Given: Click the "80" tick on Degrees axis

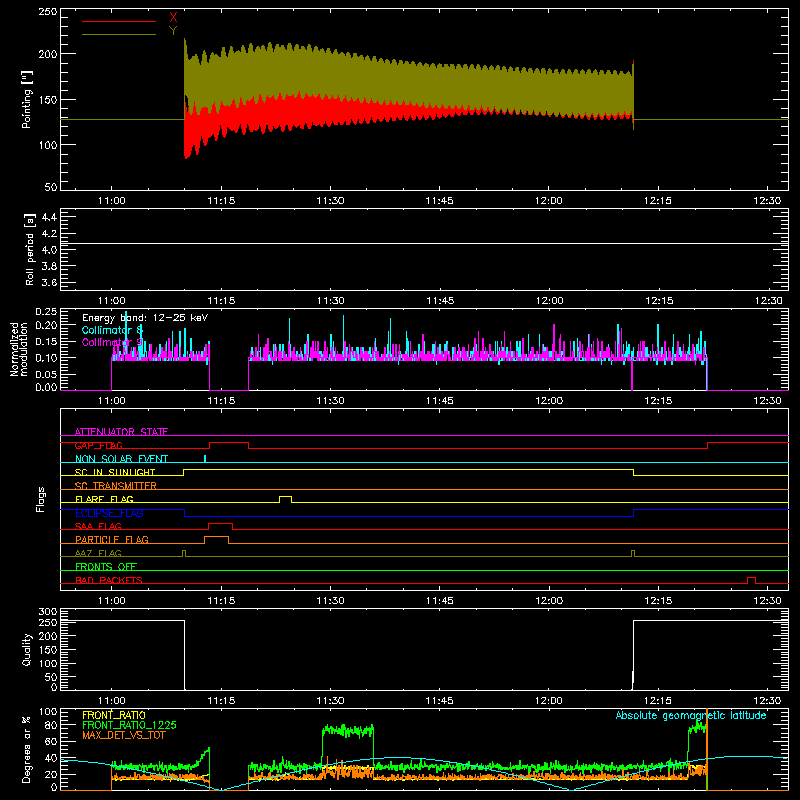Looking at the screenshot, I should pyautogui.click(x=52, y=725).
